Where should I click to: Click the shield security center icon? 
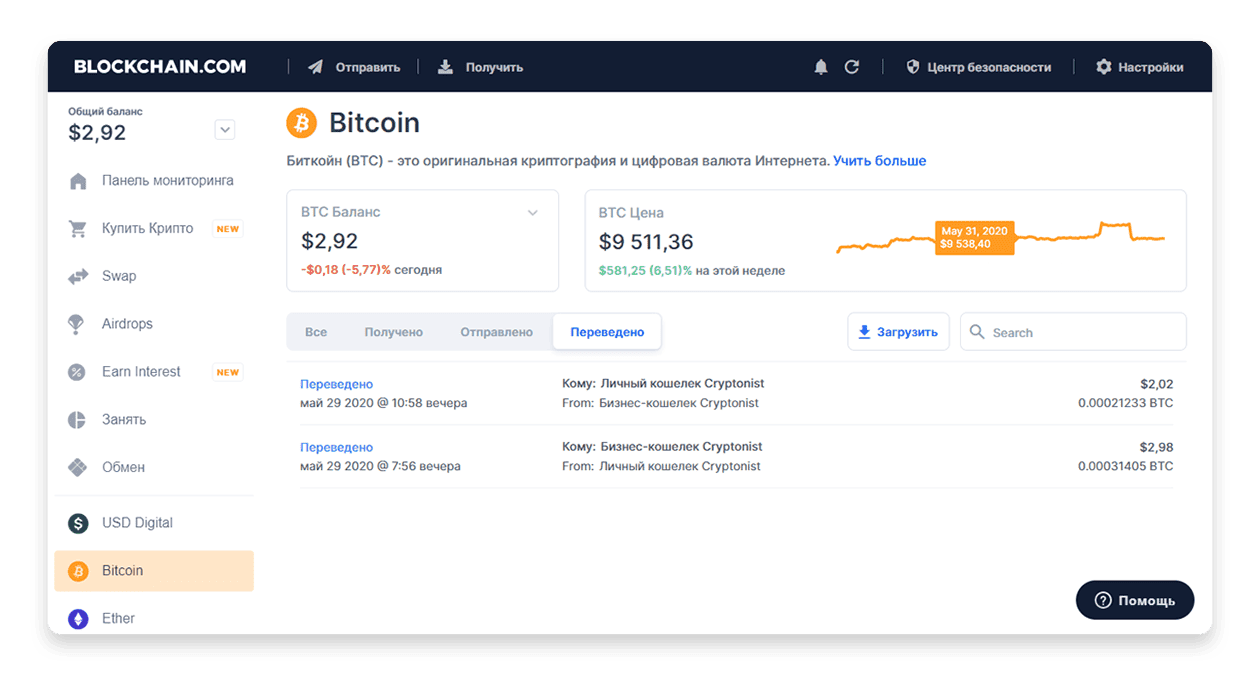click(913, 67)
